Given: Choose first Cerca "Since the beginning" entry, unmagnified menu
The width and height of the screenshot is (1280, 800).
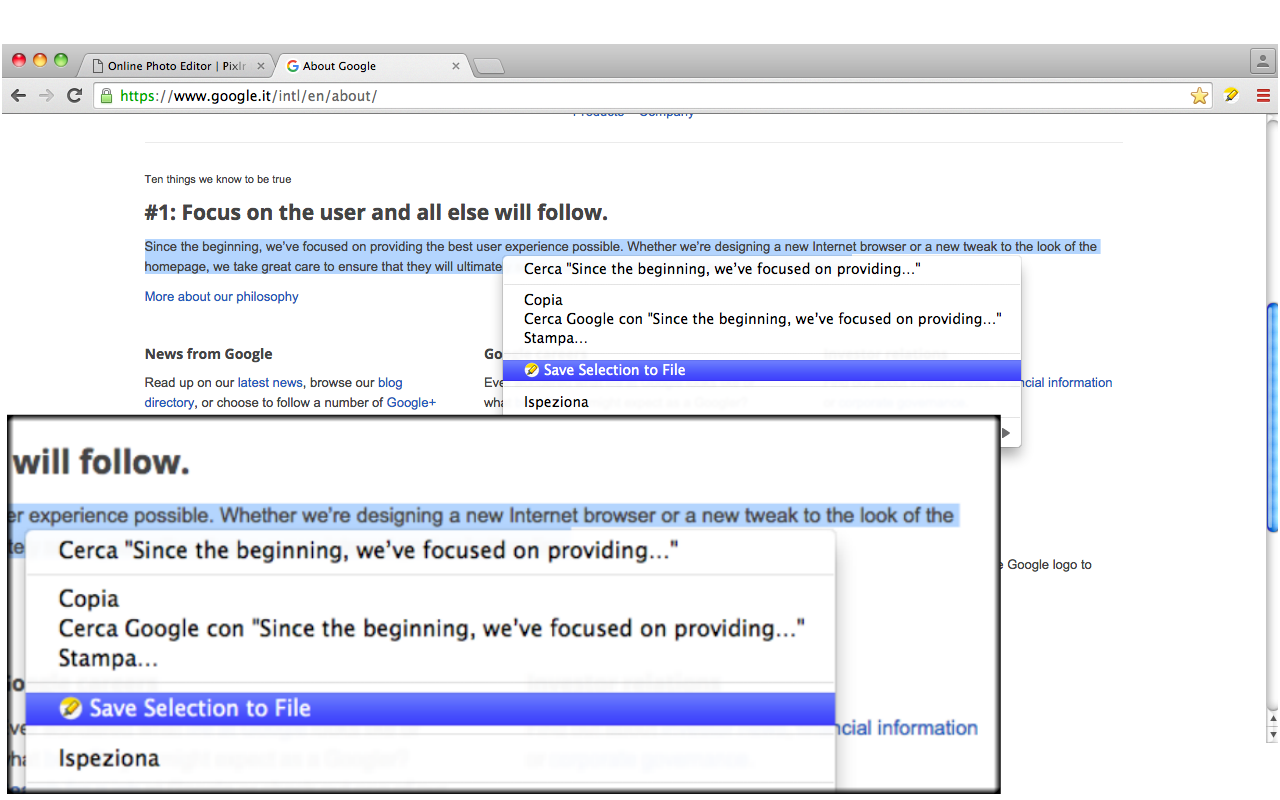Looking at the screenshot, I should pos(762,269).
